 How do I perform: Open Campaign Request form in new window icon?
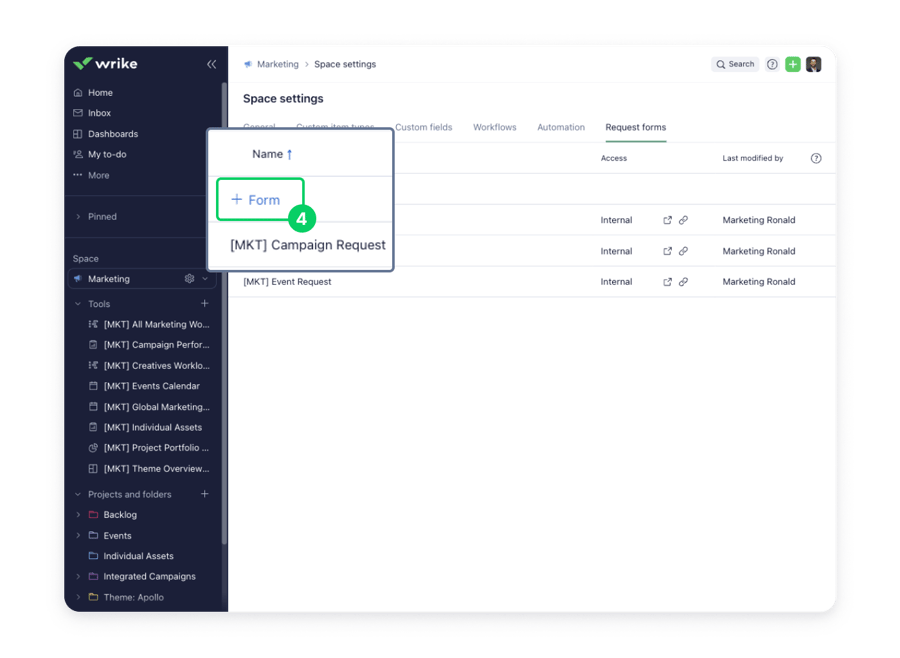point(668,220)
